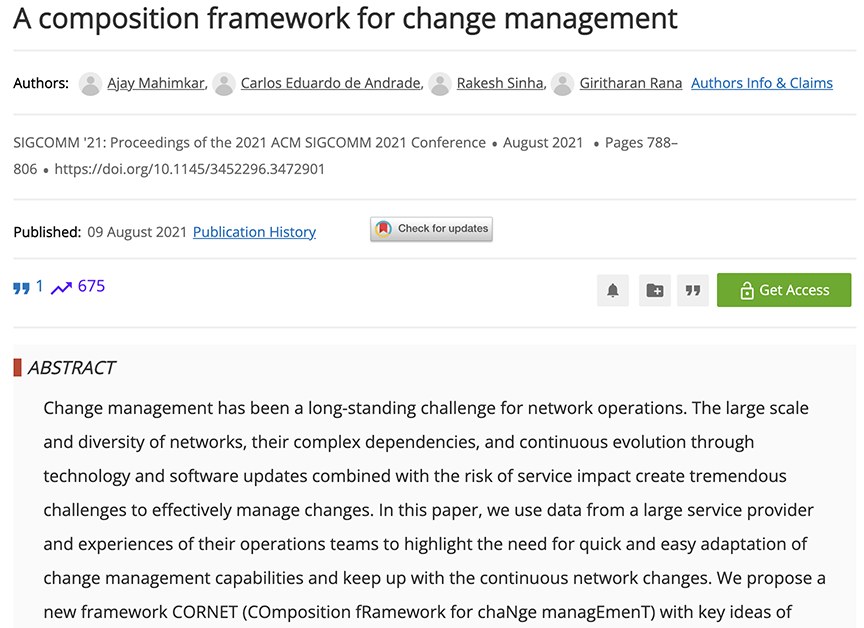864x628 pixels.
Task: Click the gray export citation quote icon
Action: (693, 290)
